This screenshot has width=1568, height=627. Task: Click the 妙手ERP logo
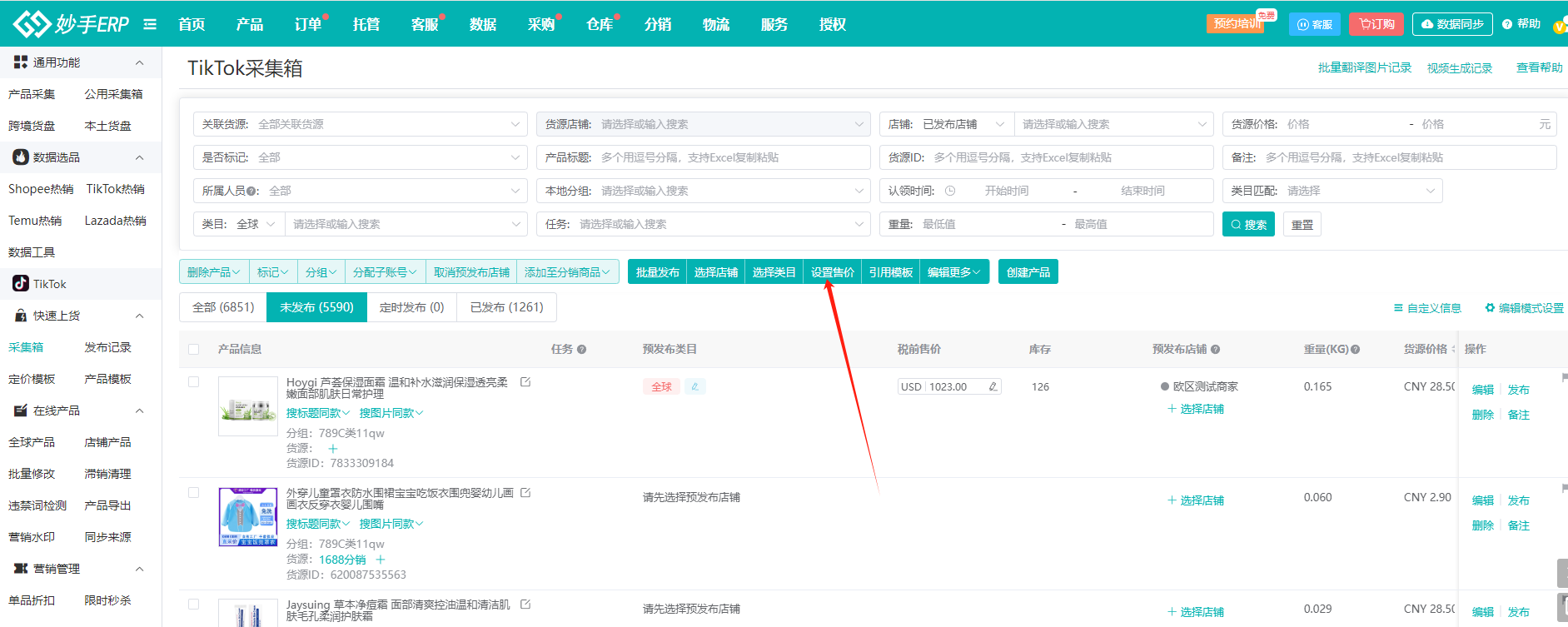[72, 24]
